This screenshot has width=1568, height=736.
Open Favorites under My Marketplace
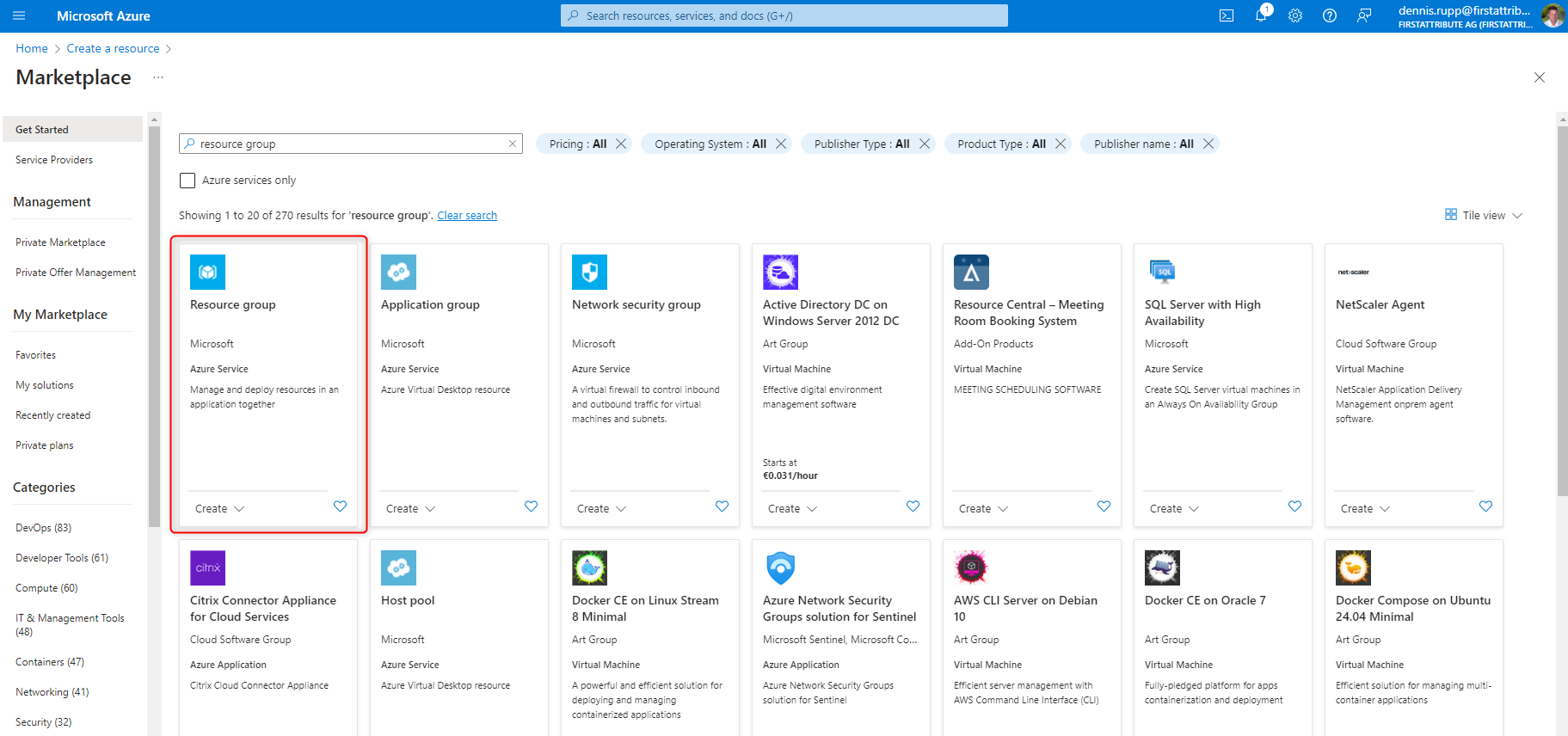(x=35, y=355)
